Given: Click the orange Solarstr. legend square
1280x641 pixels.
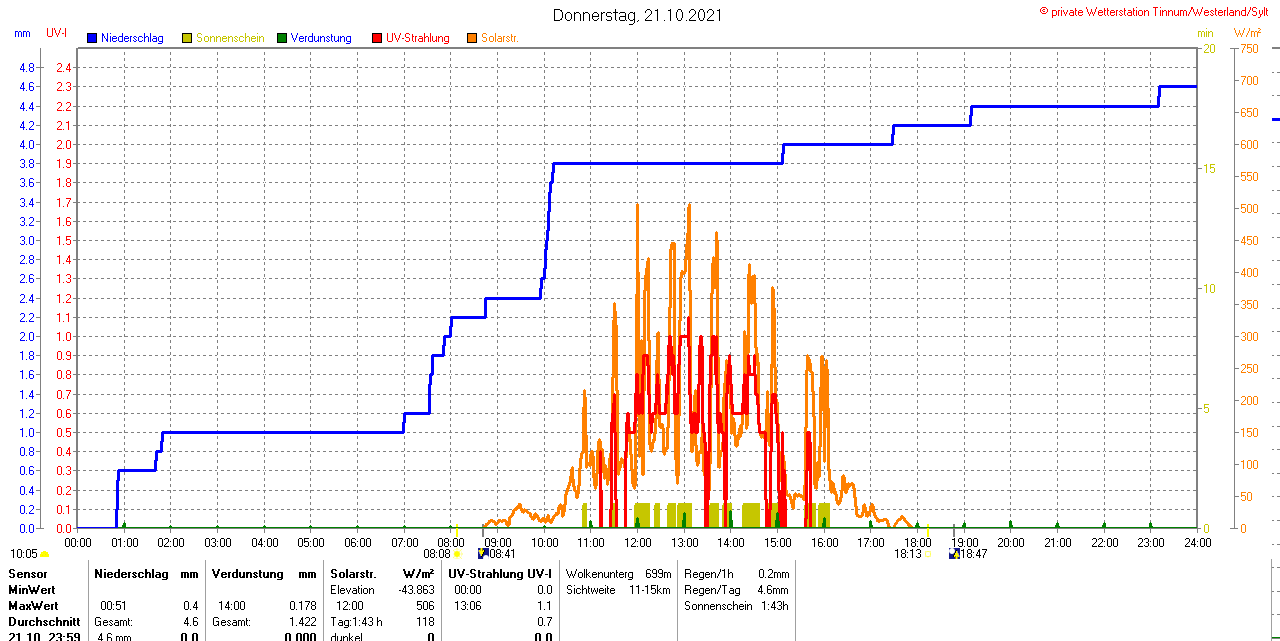Looking at the screenshot, I should [472, 38].
